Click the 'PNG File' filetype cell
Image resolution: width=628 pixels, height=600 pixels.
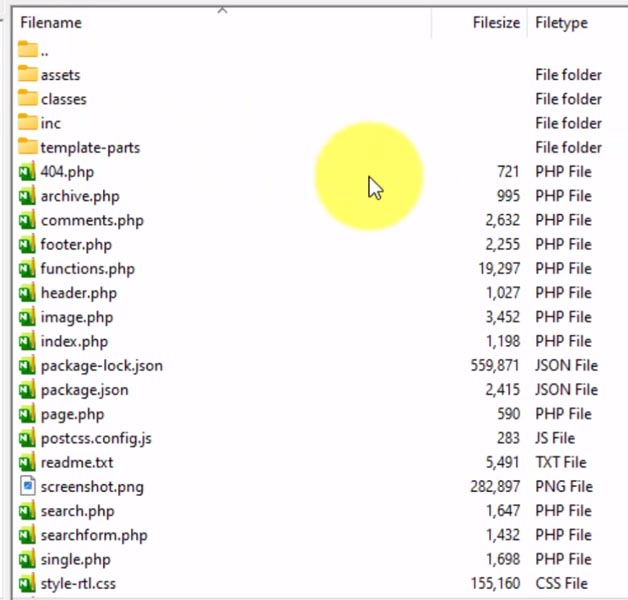[x=564, y=487]
